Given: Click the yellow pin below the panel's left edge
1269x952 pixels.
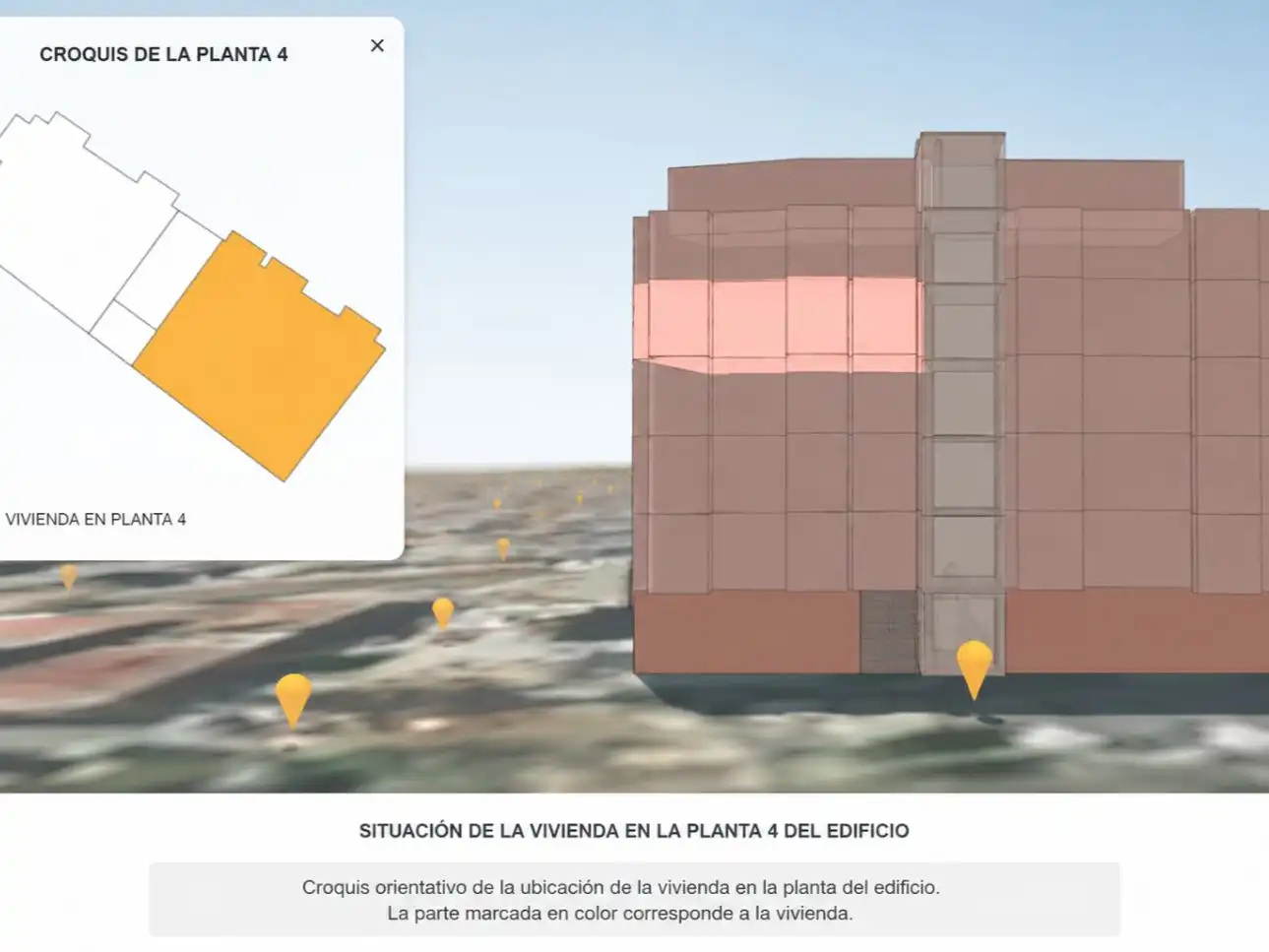Looking at the screenshot, I should tap(68, 576).
